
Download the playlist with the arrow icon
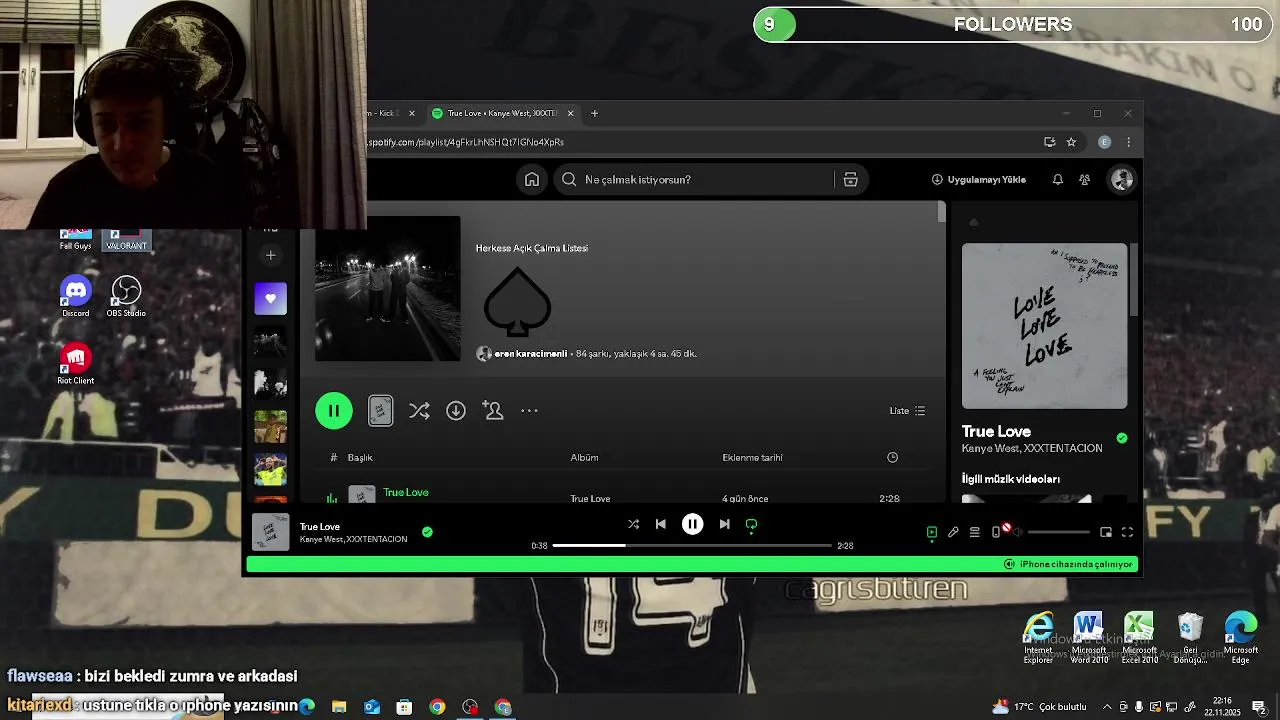tap(456, 411)
